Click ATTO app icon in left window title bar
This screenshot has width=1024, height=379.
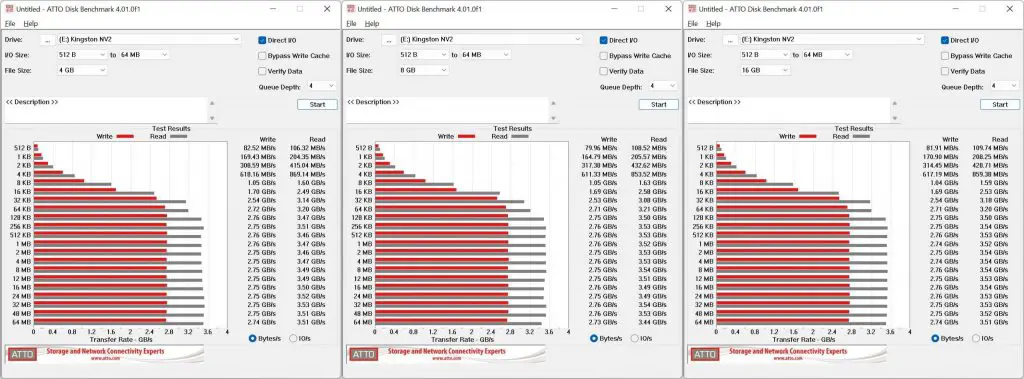8,9
